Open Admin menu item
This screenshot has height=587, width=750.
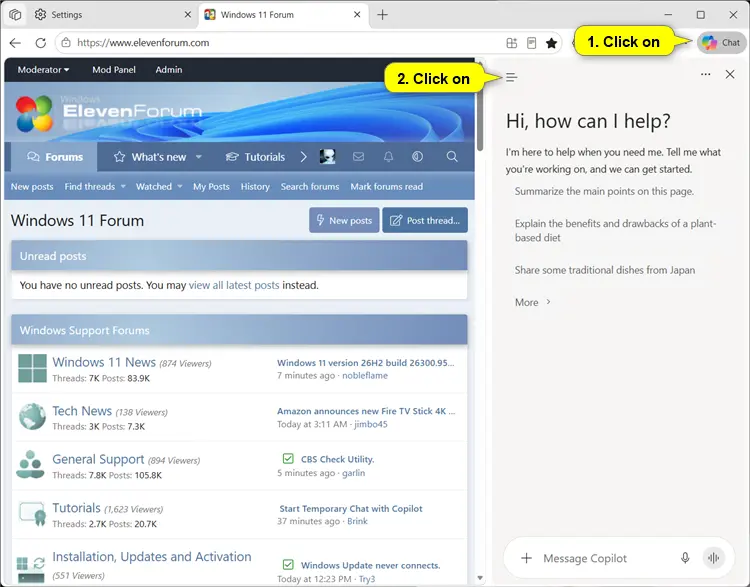169,70
